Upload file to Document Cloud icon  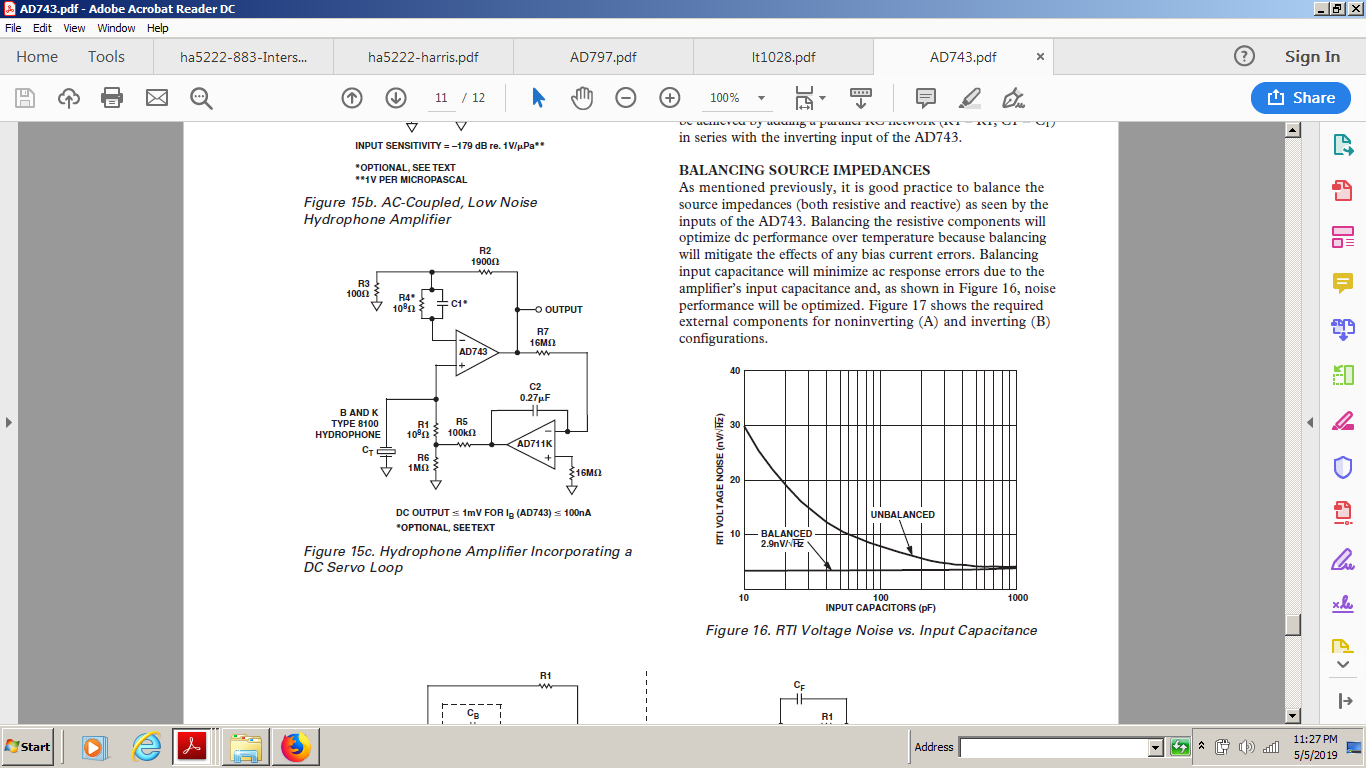(69, 98)
